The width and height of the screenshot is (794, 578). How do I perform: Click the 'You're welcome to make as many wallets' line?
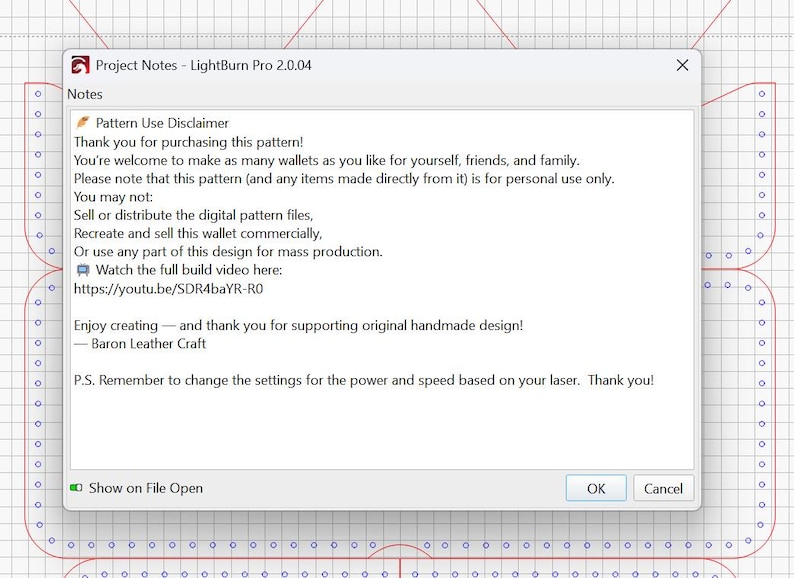point(327,161)
